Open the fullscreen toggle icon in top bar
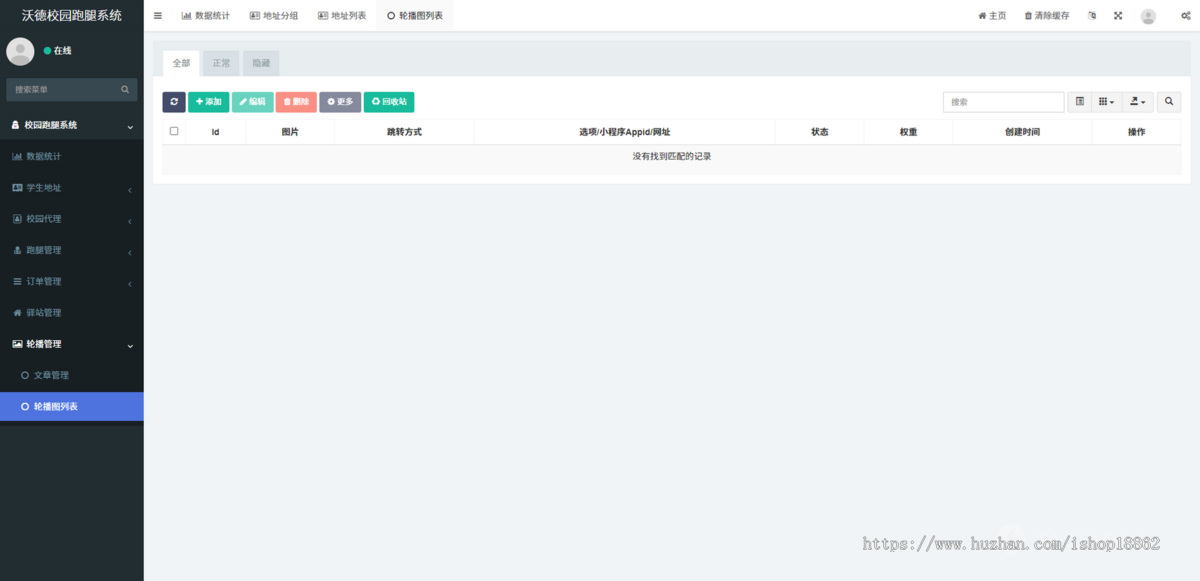This screenshot has width=1200, height=581. 1117,15
